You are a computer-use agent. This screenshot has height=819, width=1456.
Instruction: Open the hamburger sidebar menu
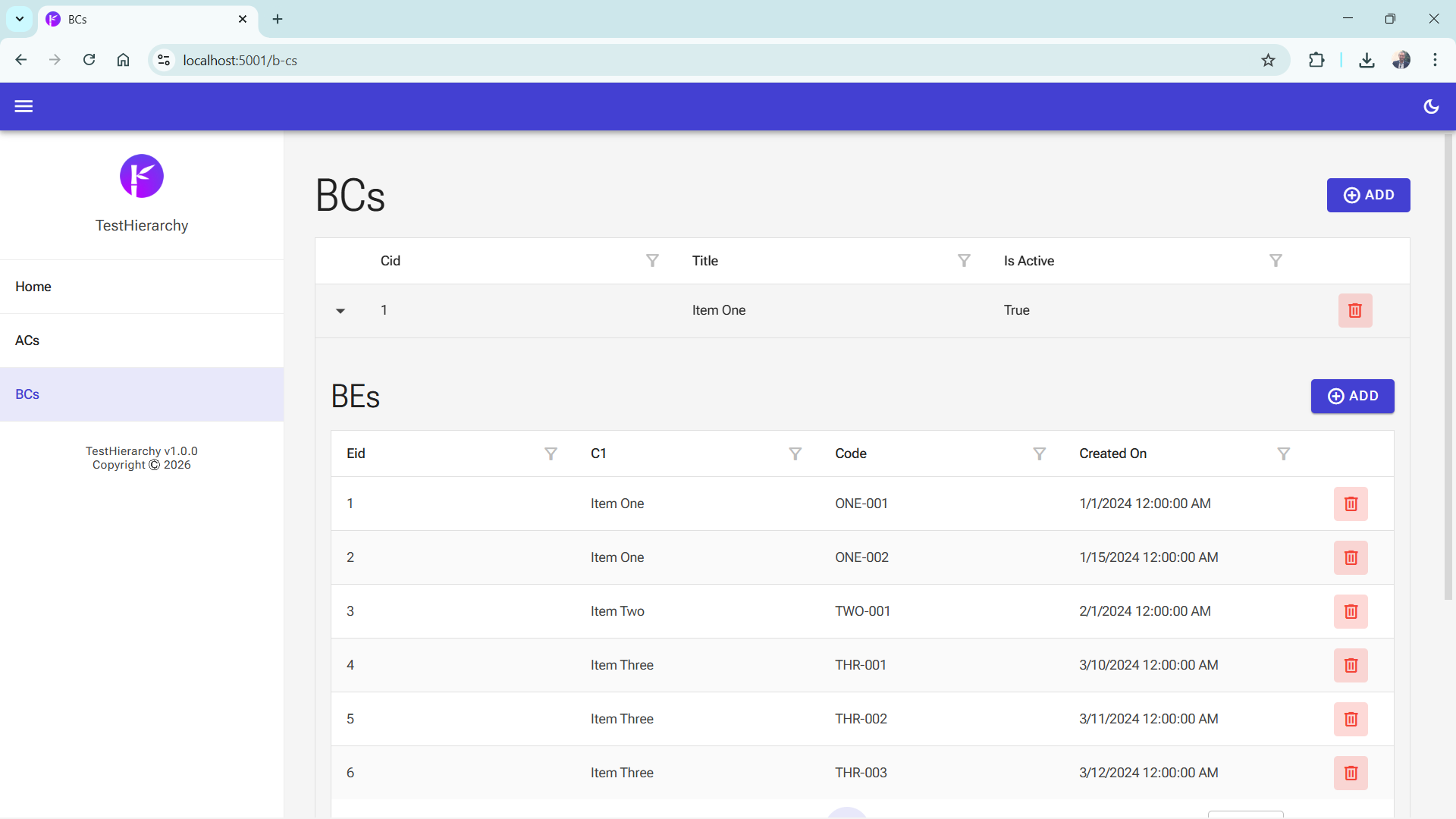tap(24, 106)
